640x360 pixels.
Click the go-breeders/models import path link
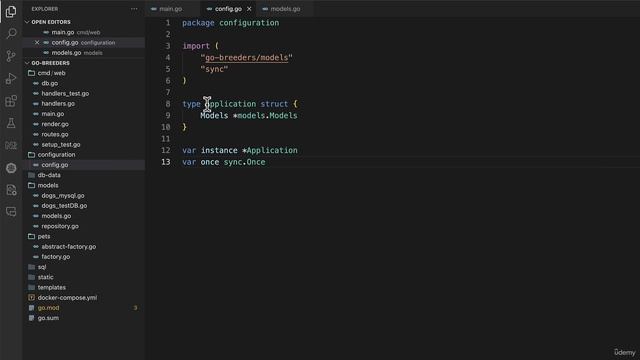click(247, 58)
